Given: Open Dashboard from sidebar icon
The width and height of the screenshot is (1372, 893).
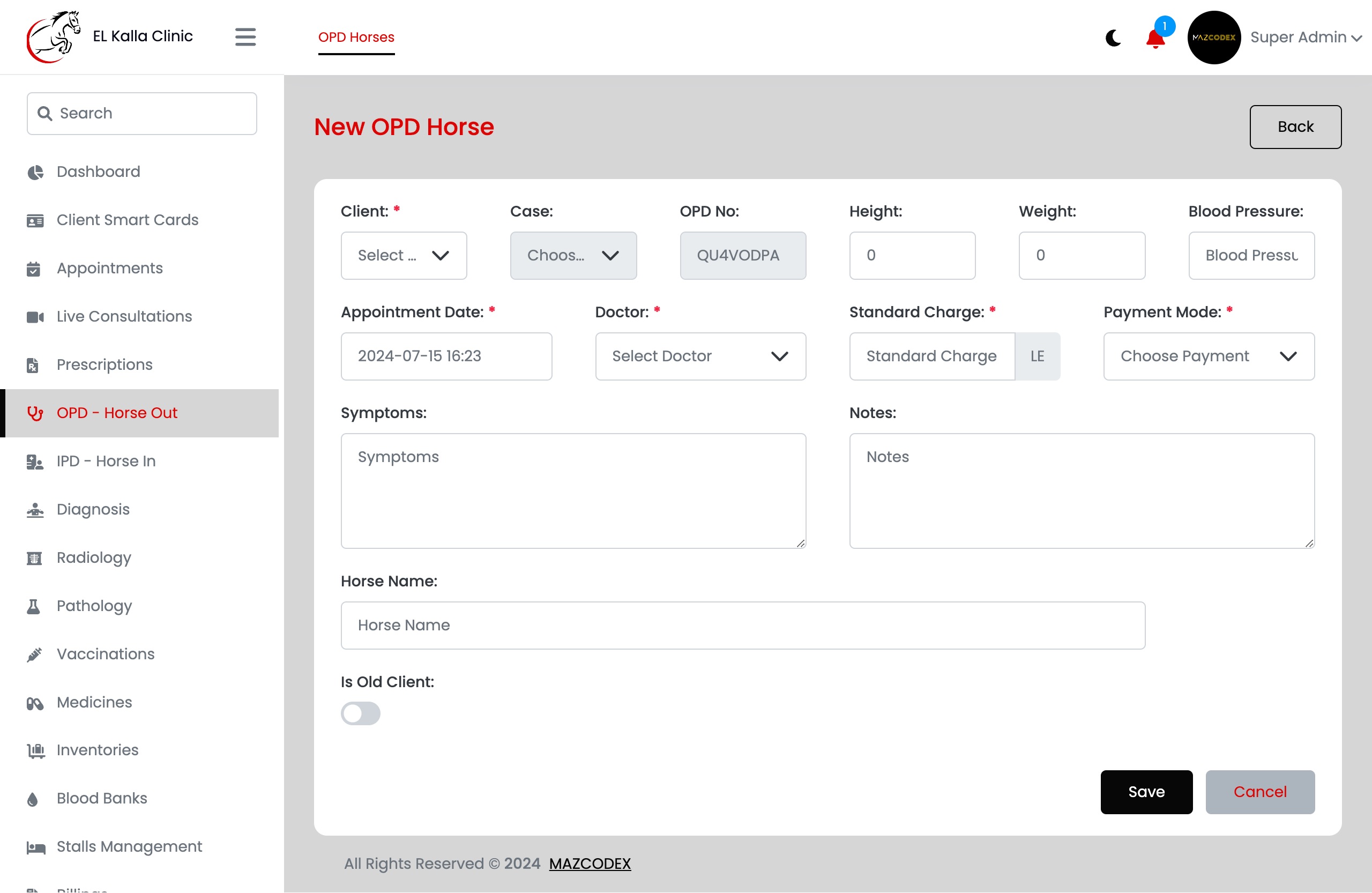Looking at the screenshot, I should coord(35,173).
